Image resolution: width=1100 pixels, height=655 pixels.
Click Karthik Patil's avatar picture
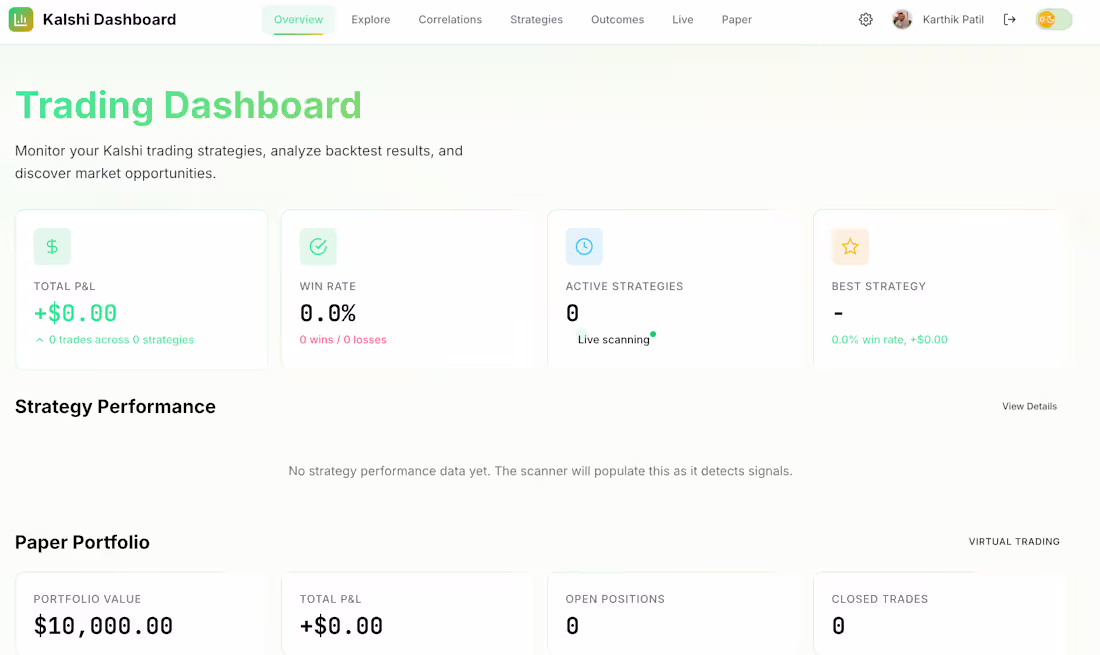pyautogui.click(x=902, y=20)
